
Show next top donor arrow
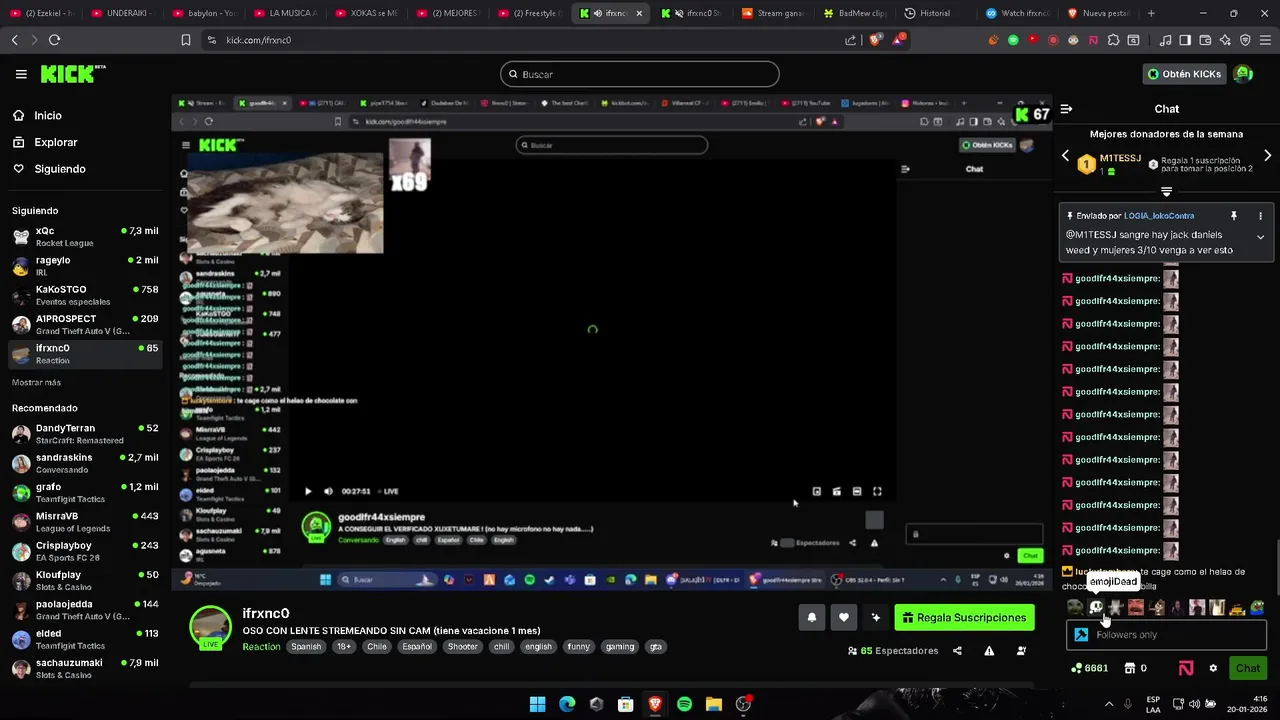pyautogui.click(x=1268, y=156)
